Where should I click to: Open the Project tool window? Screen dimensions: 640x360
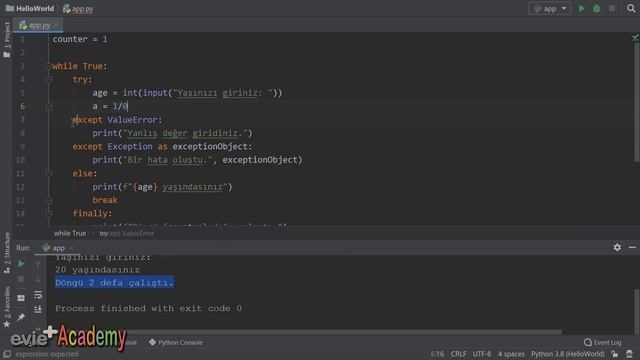click(x=7, y=40)
